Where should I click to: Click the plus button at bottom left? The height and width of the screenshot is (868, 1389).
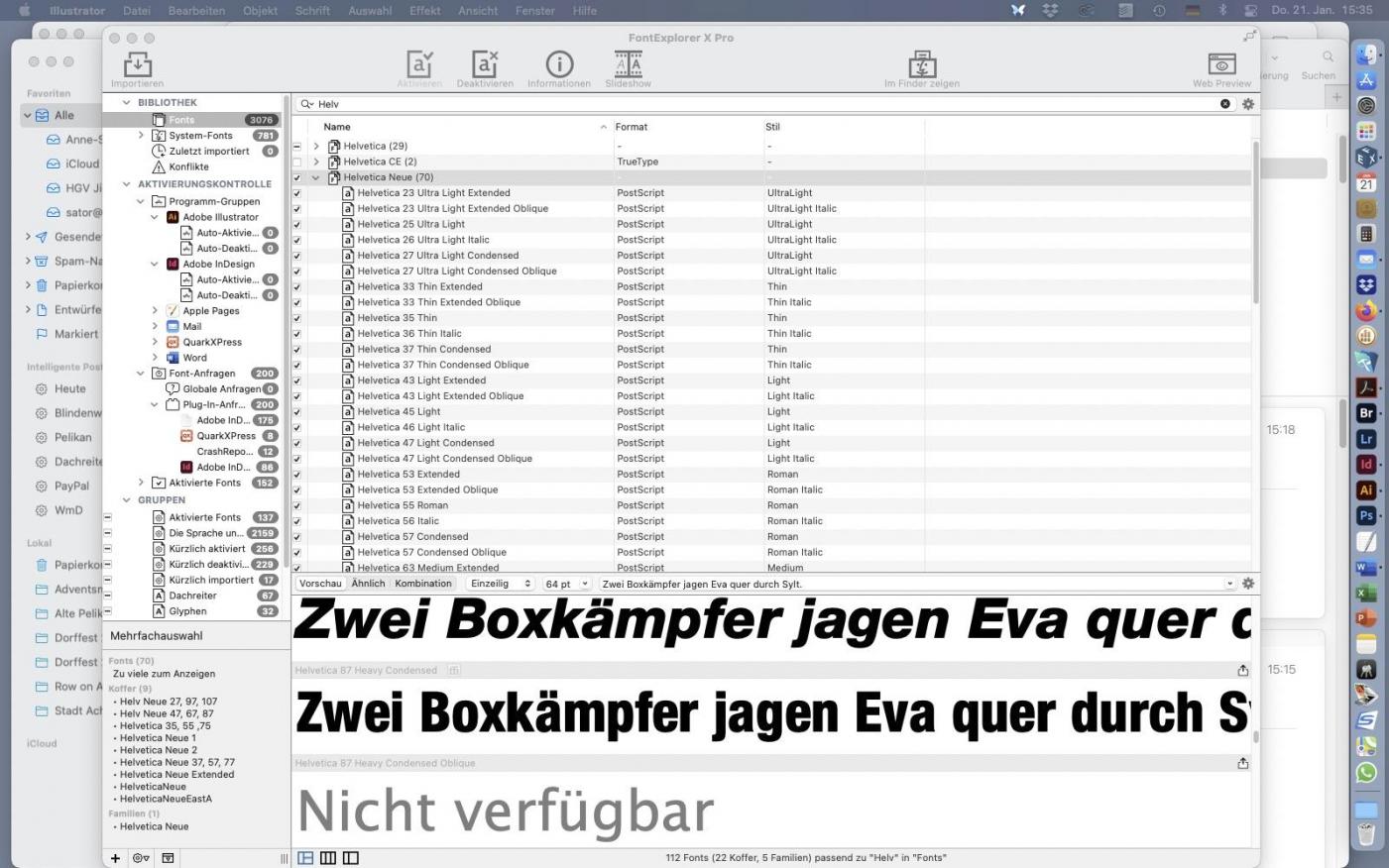pyautogui.click(x=115, y=858)
